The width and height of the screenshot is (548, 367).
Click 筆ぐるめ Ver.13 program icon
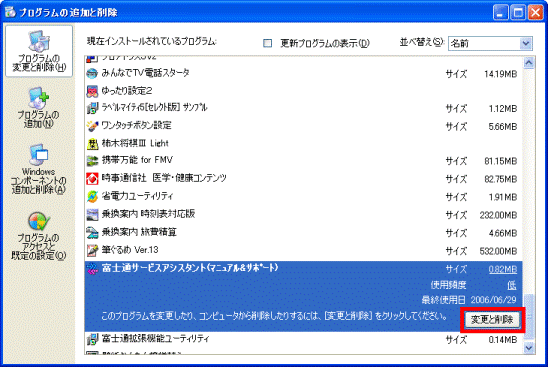pos(92,250)
